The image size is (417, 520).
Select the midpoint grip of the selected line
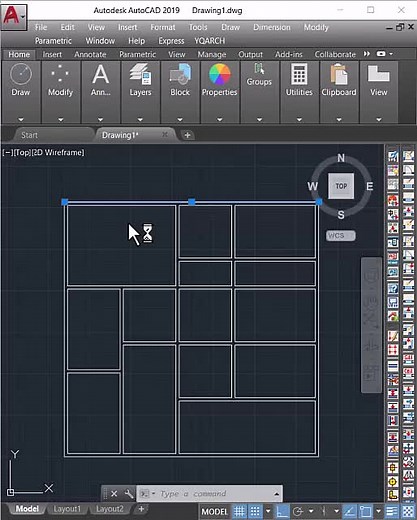point(192,202)
